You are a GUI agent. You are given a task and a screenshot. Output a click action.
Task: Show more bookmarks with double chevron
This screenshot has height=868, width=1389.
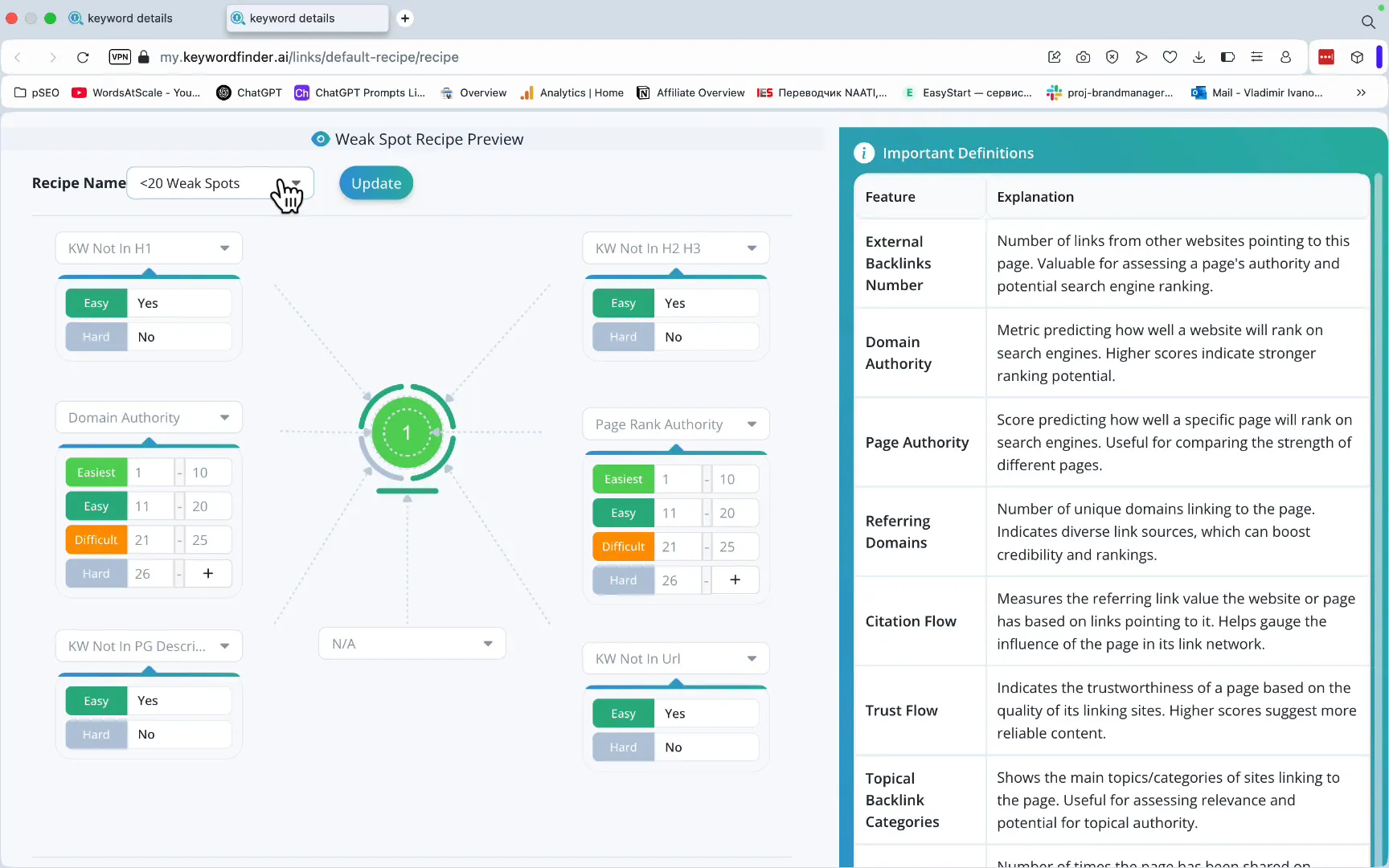point(1361,92)
